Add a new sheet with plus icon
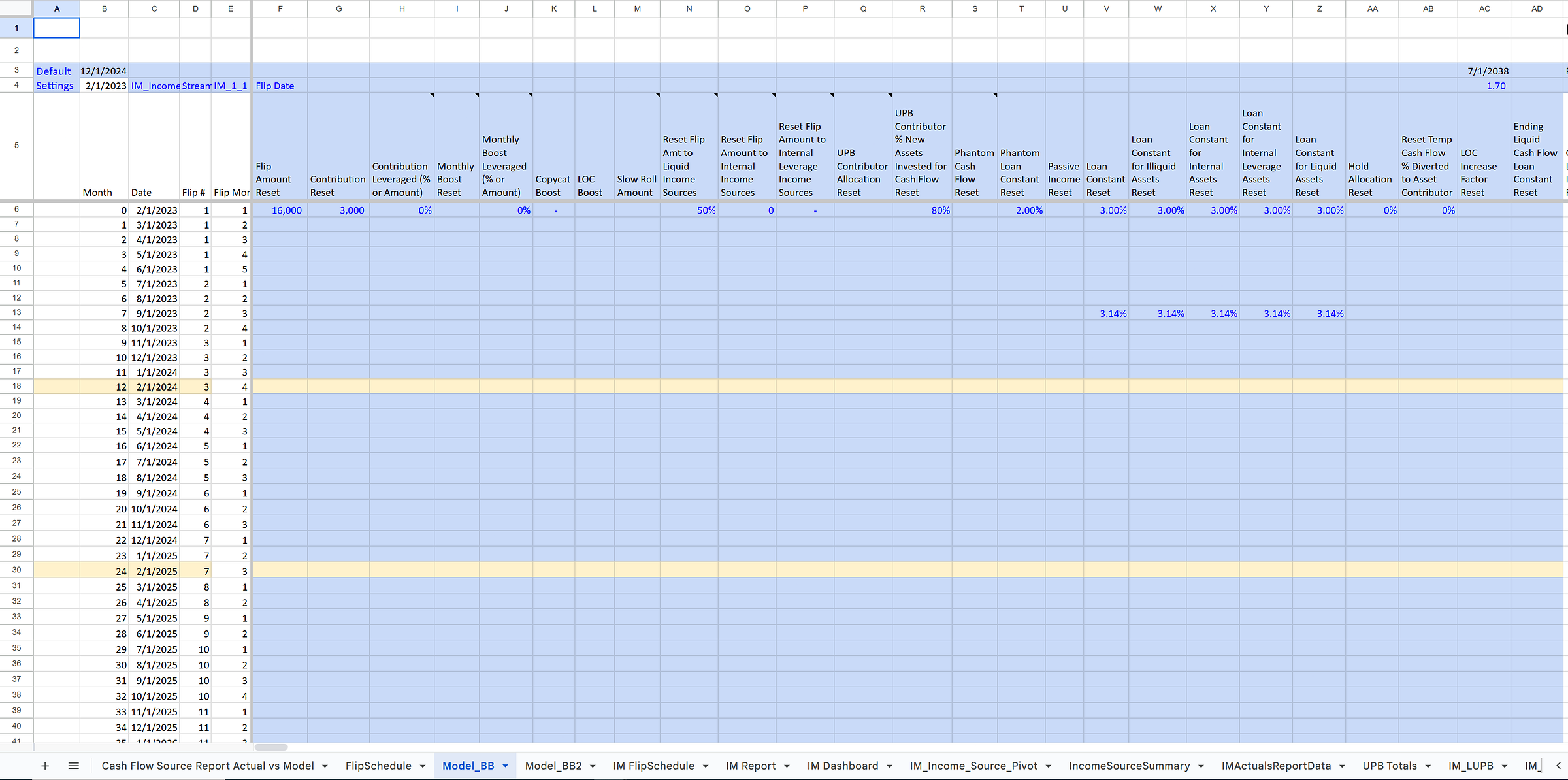 tap(45, 766)
